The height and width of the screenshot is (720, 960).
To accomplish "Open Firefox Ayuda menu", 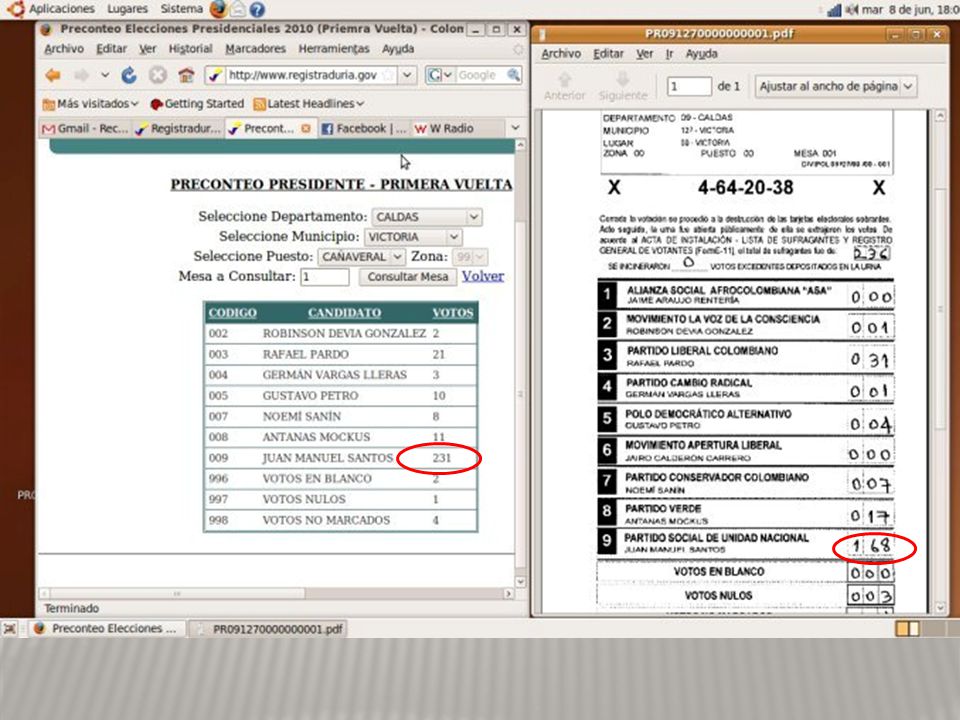I will [x=398, y=49].
